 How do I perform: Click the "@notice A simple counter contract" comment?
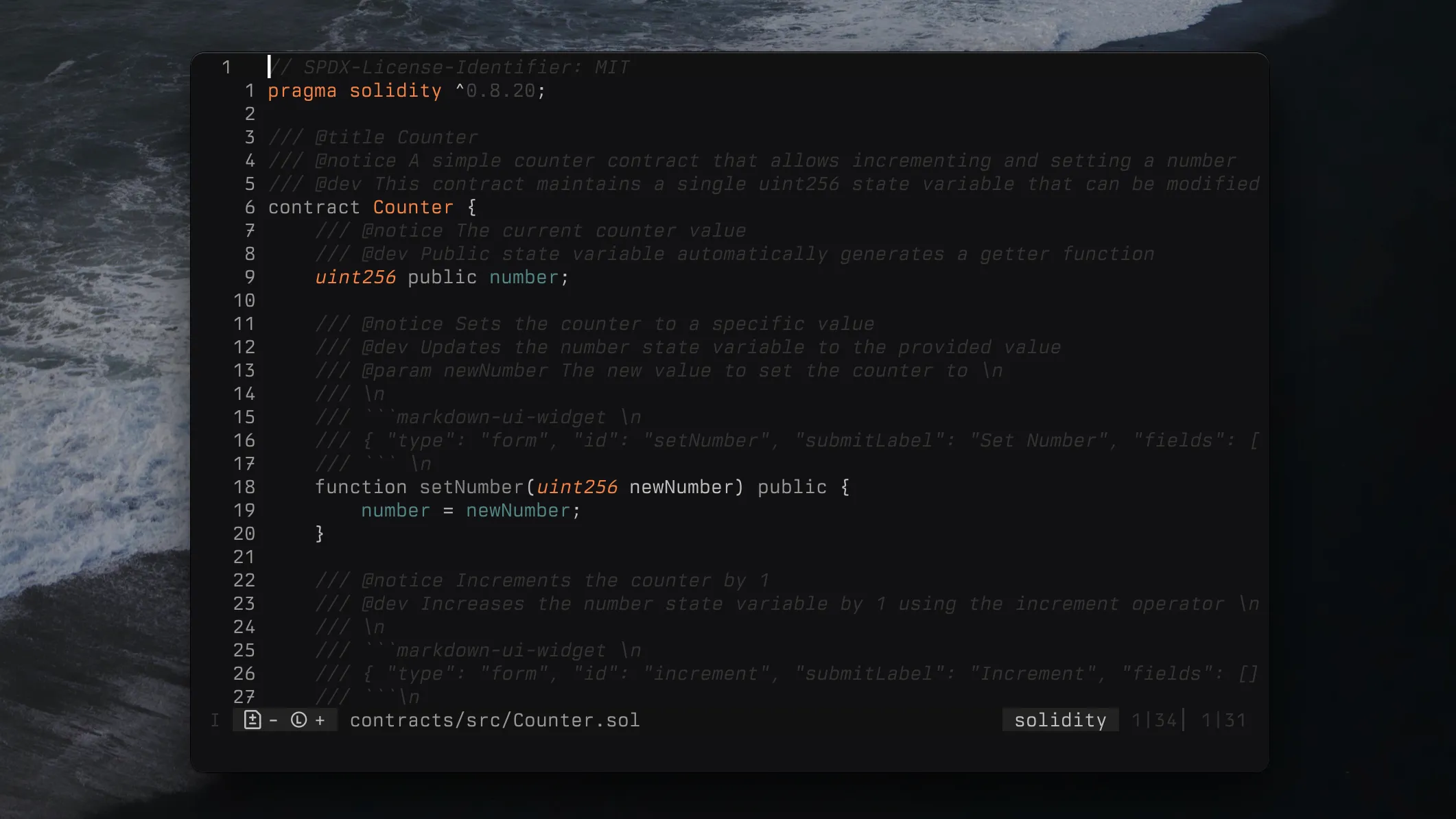(752, 161)
